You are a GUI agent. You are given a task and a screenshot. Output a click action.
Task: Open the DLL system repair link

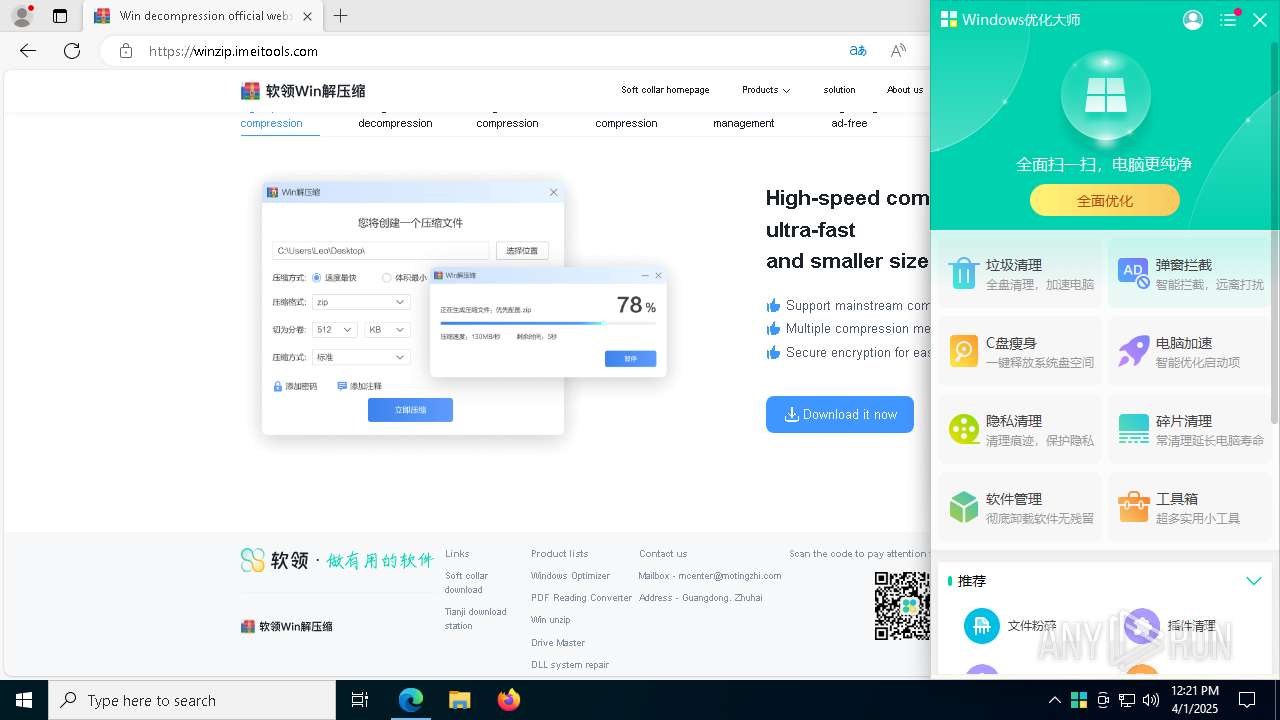pyautogui.click(x=570, y=665)
